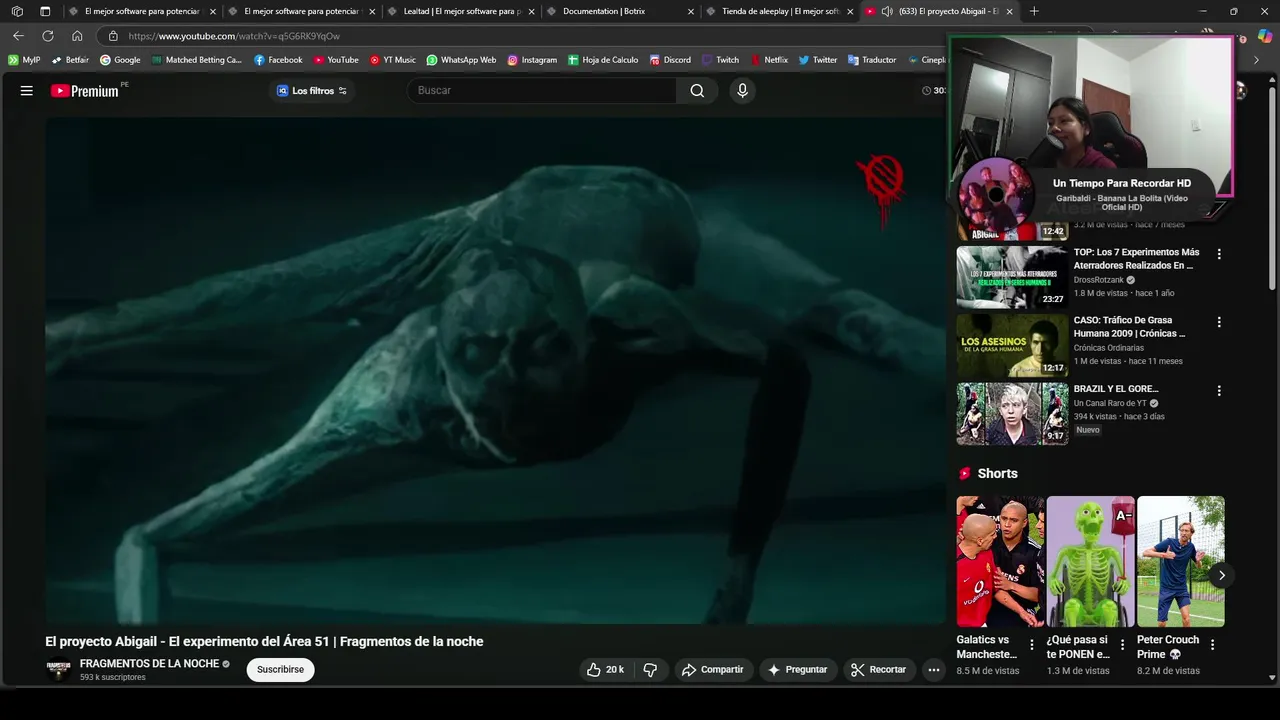Image resolution: width=1280 pixels, height=720 pixels.
Task: Open the Netflix bookmark
Action: [x=770, y=60]
